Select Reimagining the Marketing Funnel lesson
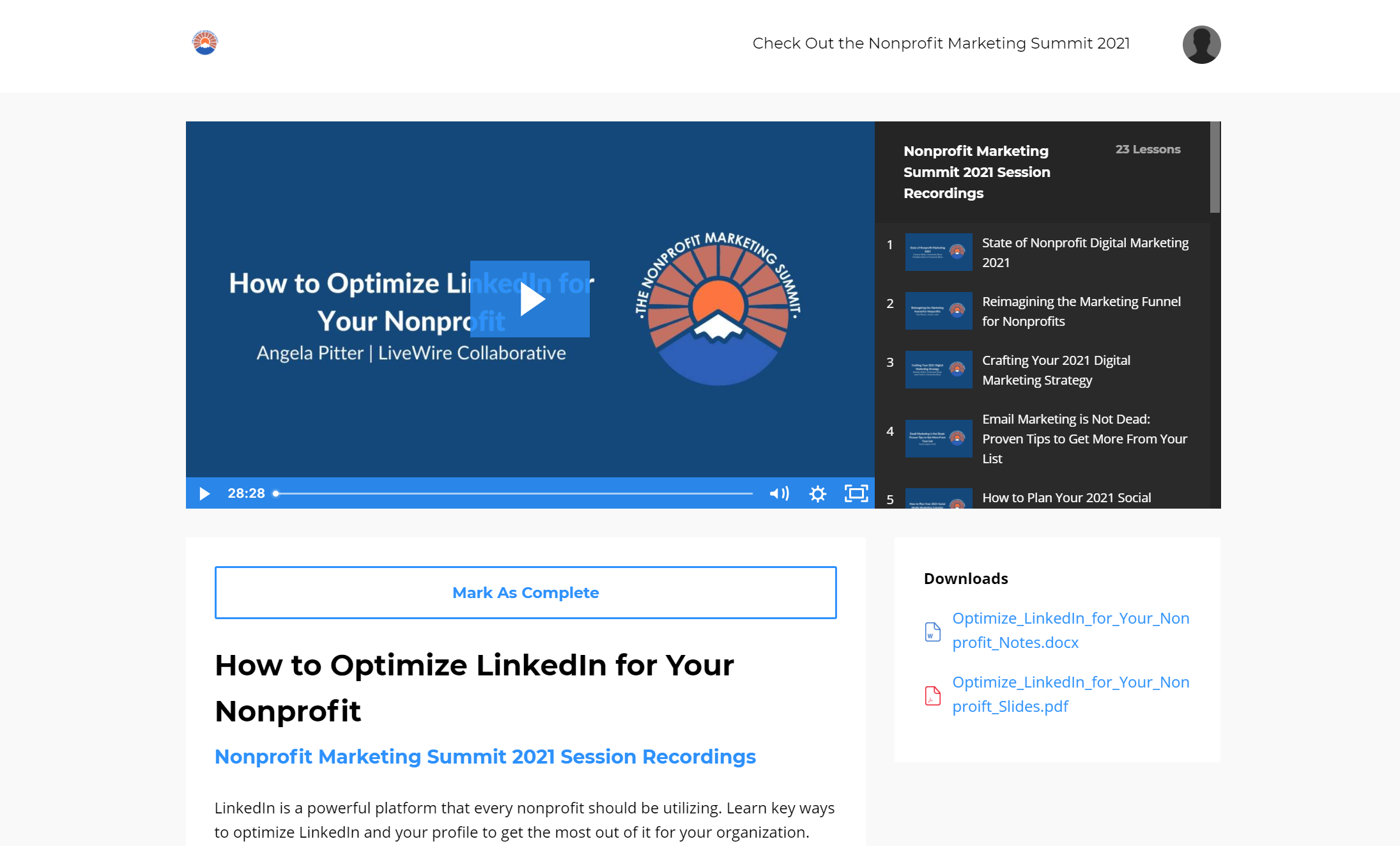 point(1081,311)
